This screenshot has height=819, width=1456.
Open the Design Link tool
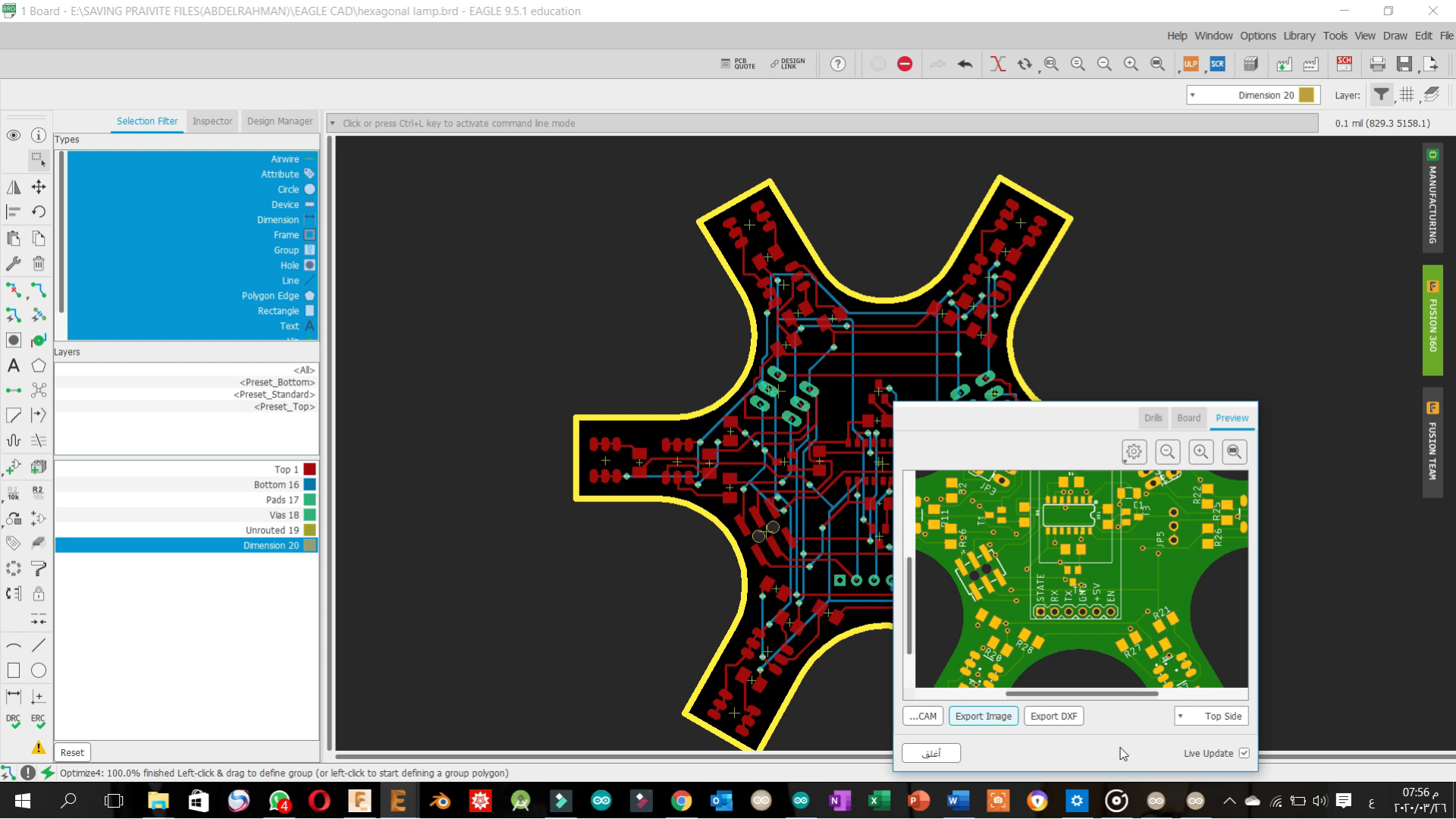788,64
